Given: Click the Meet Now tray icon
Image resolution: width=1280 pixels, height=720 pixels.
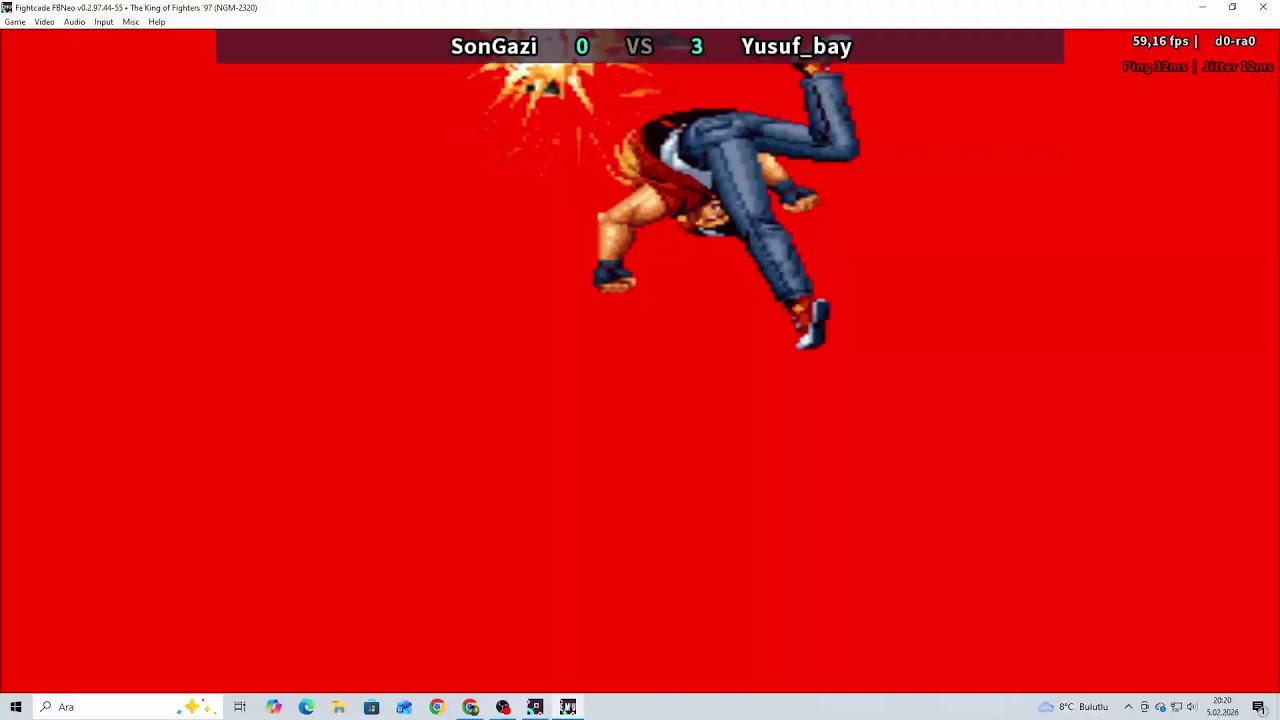Looking at the screenshot, I should click(1145, 707).
